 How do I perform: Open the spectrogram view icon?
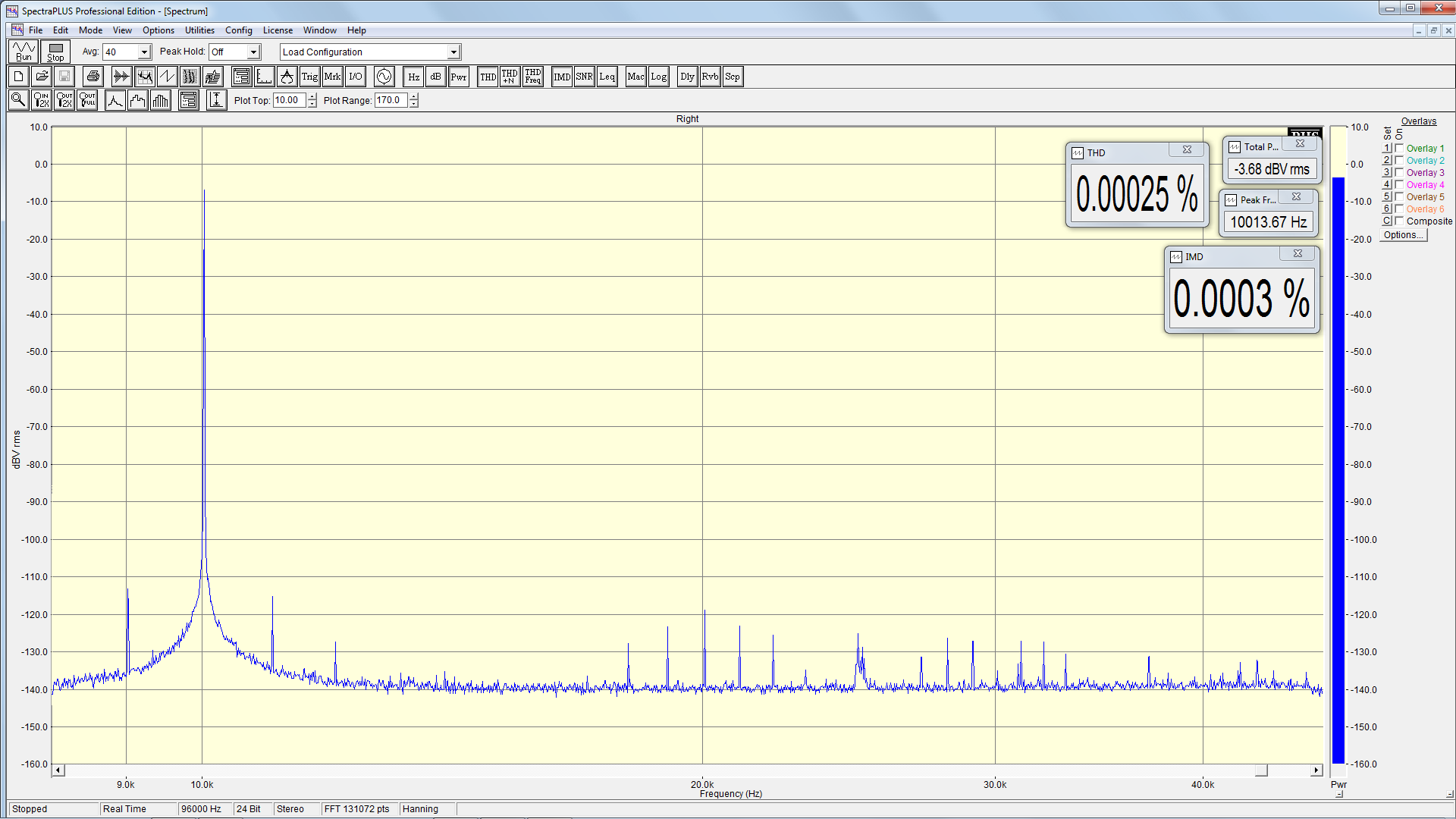point(190,77)
